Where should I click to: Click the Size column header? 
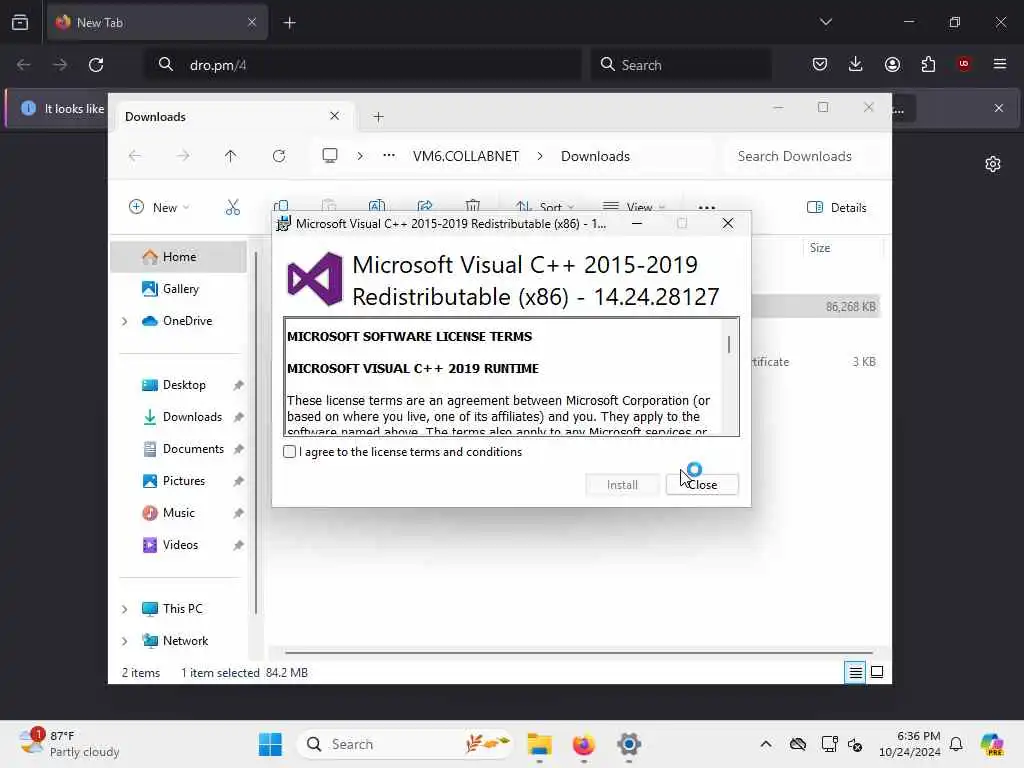tap(820, 248)
